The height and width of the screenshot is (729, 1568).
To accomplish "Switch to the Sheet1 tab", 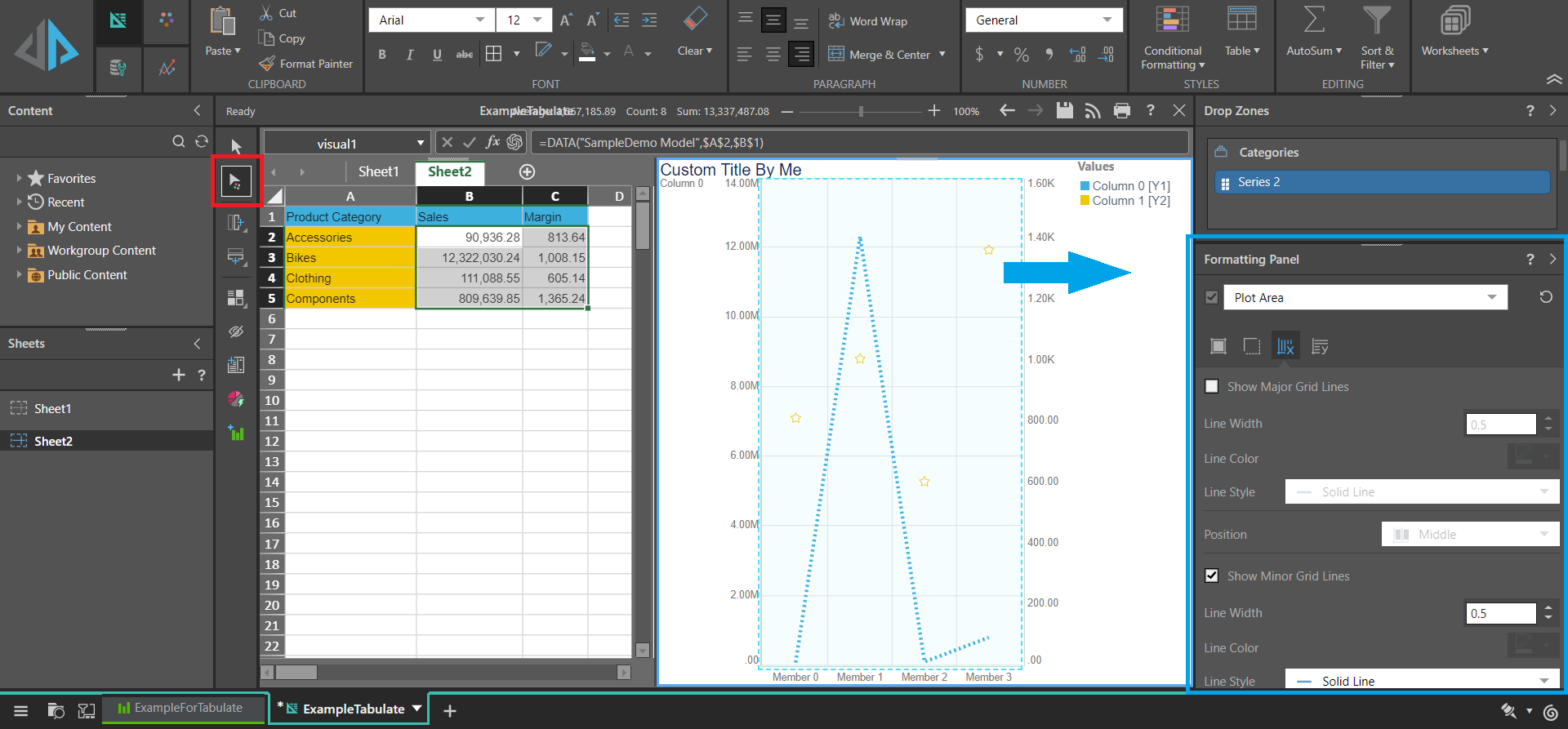I will pos(378,171).
